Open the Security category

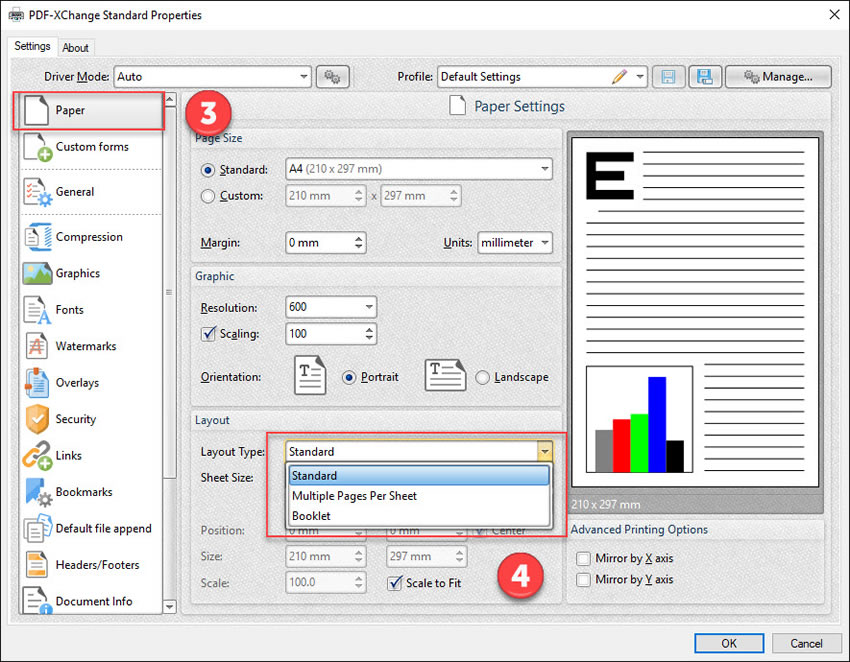click(89, 419)
